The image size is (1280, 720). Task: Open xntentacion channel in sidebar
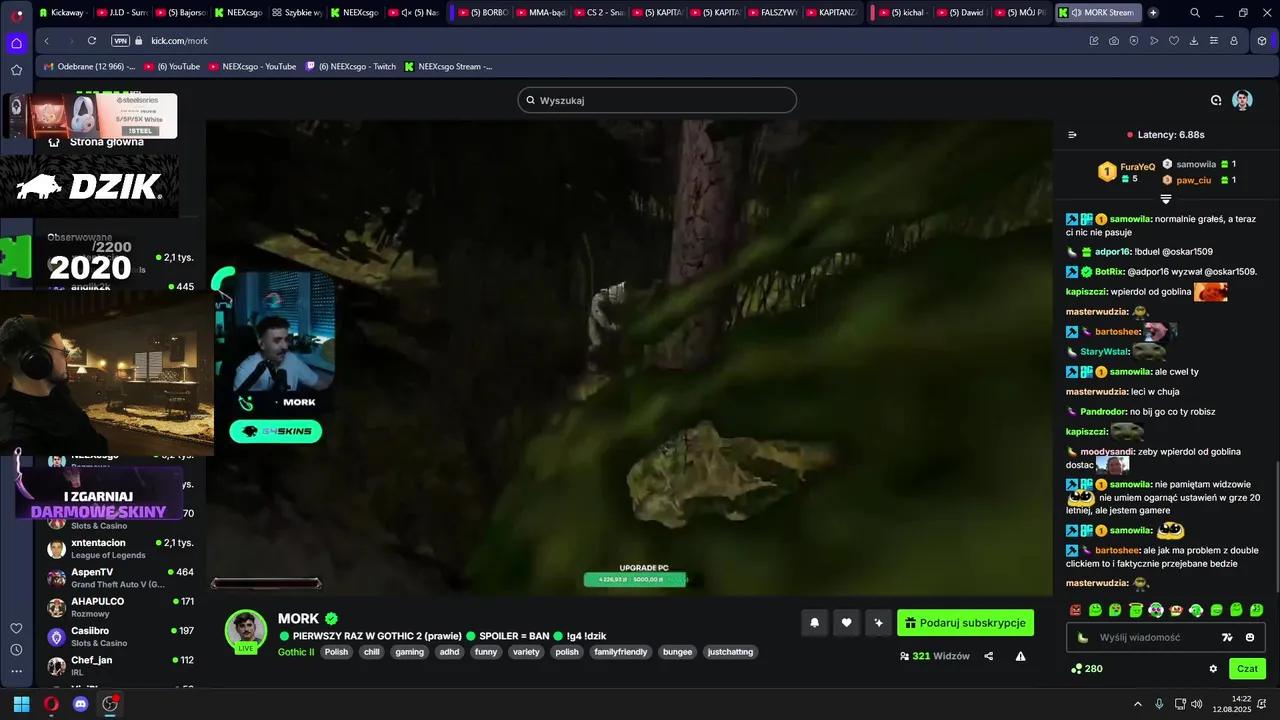(x=120, y=549)
